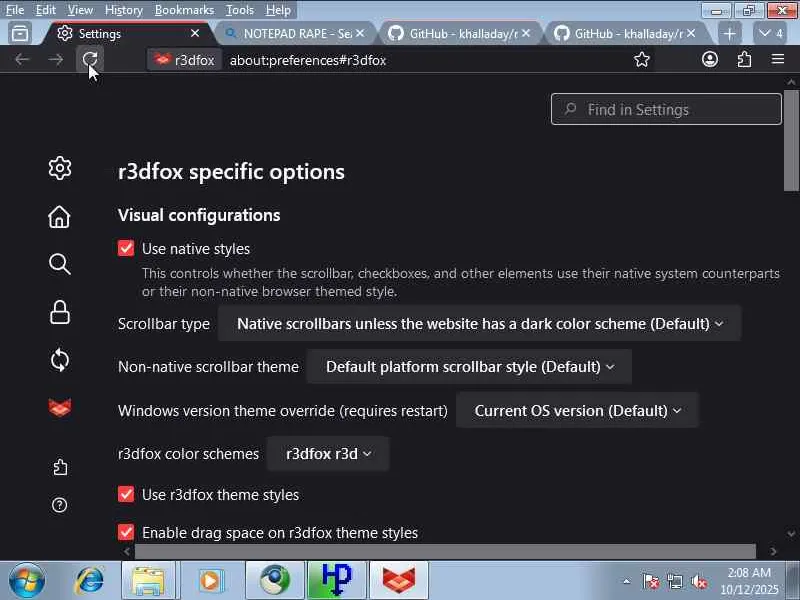Open Home settings in sidebar
800x600 pixels.
pyautogui.click(x=60, y=216)
